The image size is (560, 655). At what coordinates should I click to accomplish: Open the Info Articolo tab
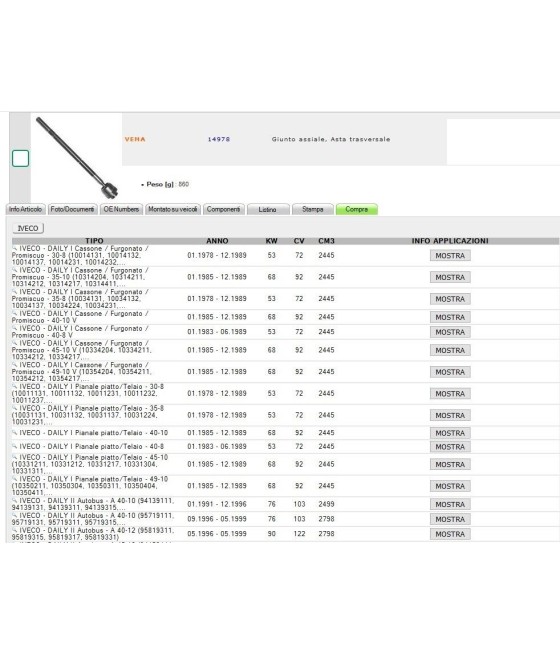pos(25,209)
